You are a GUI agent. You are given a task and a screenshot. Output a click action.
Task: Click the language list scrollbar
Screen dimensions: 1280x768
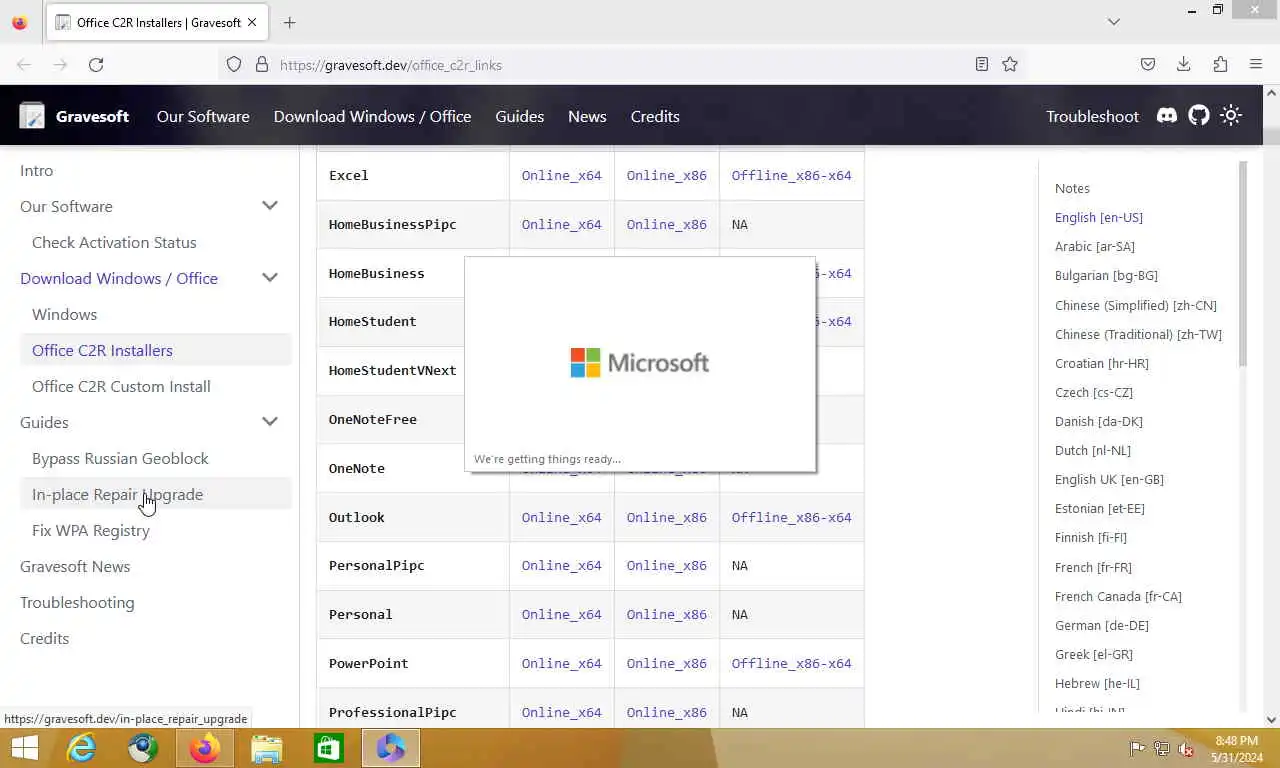coord(1243,264)
